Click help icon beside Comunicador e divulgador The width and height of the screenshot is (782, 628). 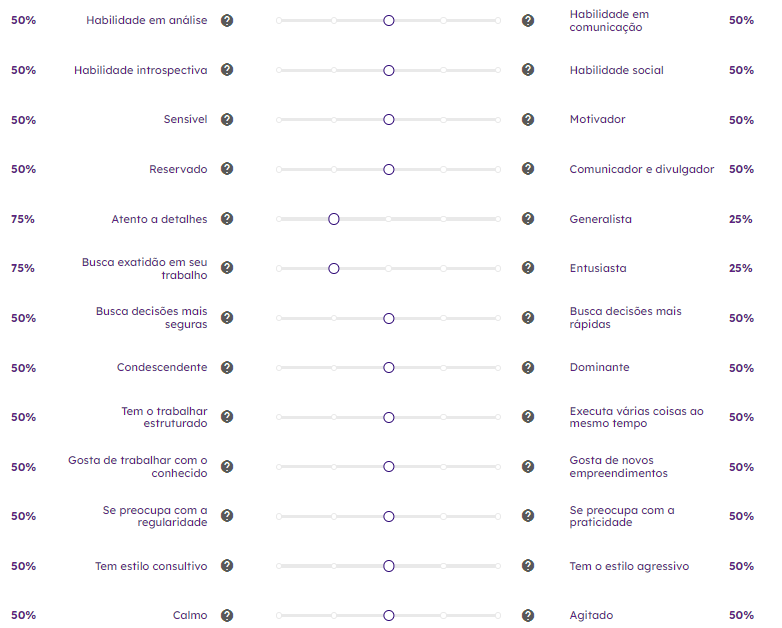[x=528, y=169]
